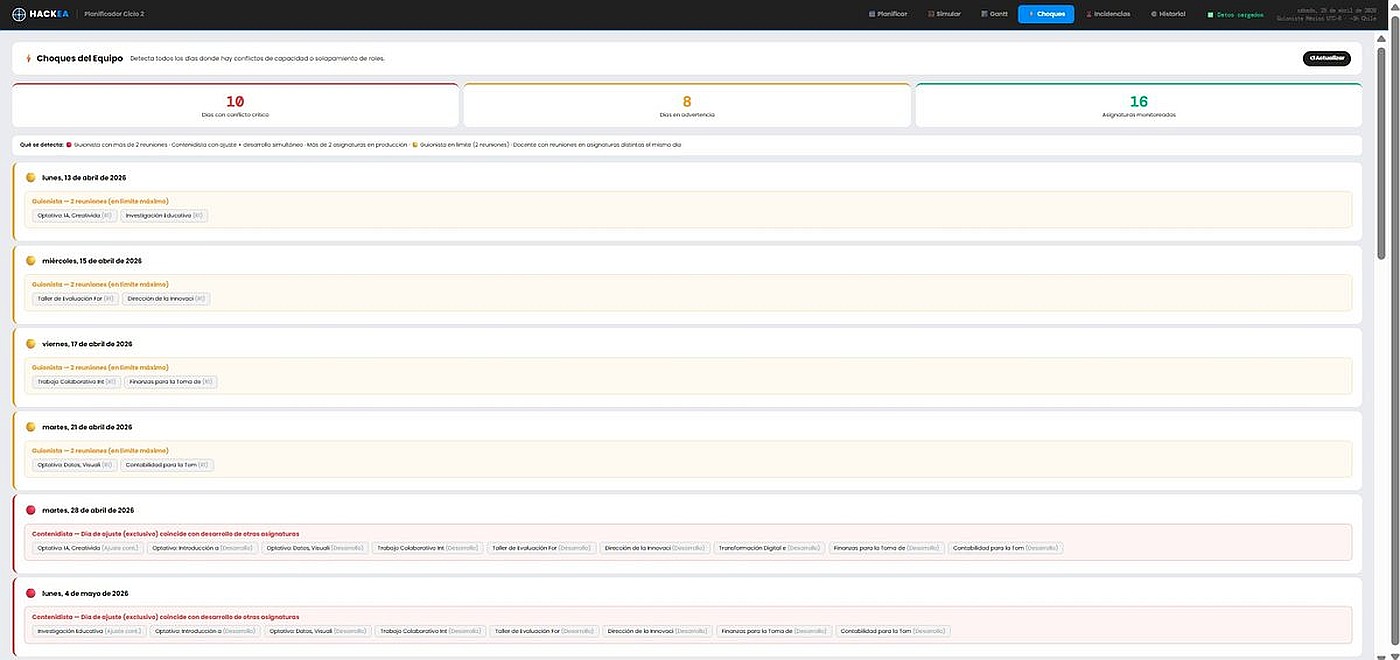Viewport: 1400px width, 660px height.
Task: Click the viernes, 17 de abril de 2026 heading
Action: [87, 343]
